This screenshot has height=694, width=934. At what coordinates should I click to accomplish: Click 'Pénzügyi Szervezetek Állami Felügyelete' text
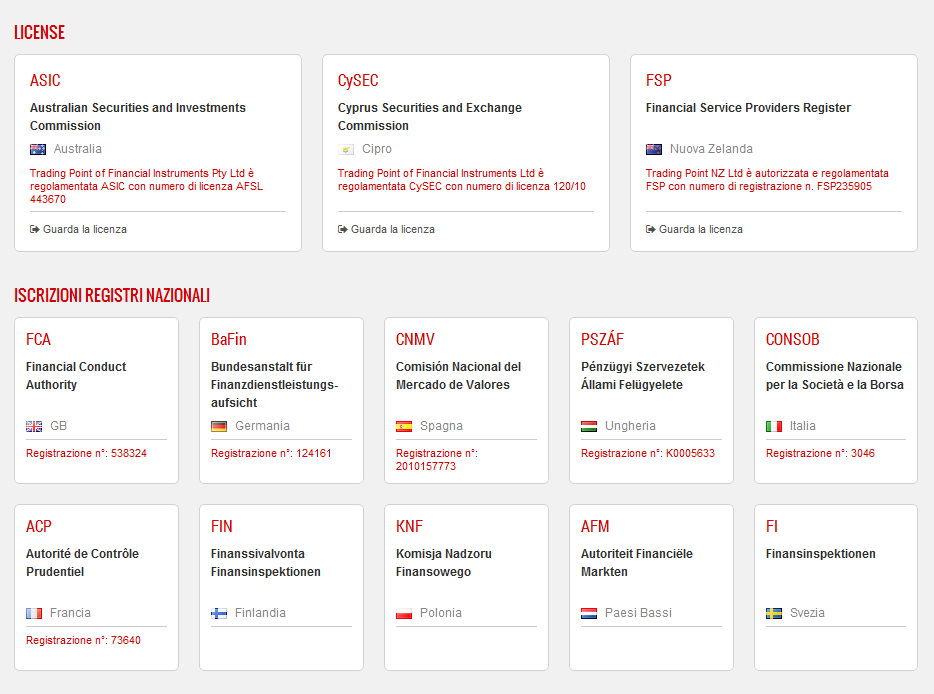(x=643, y=376)
